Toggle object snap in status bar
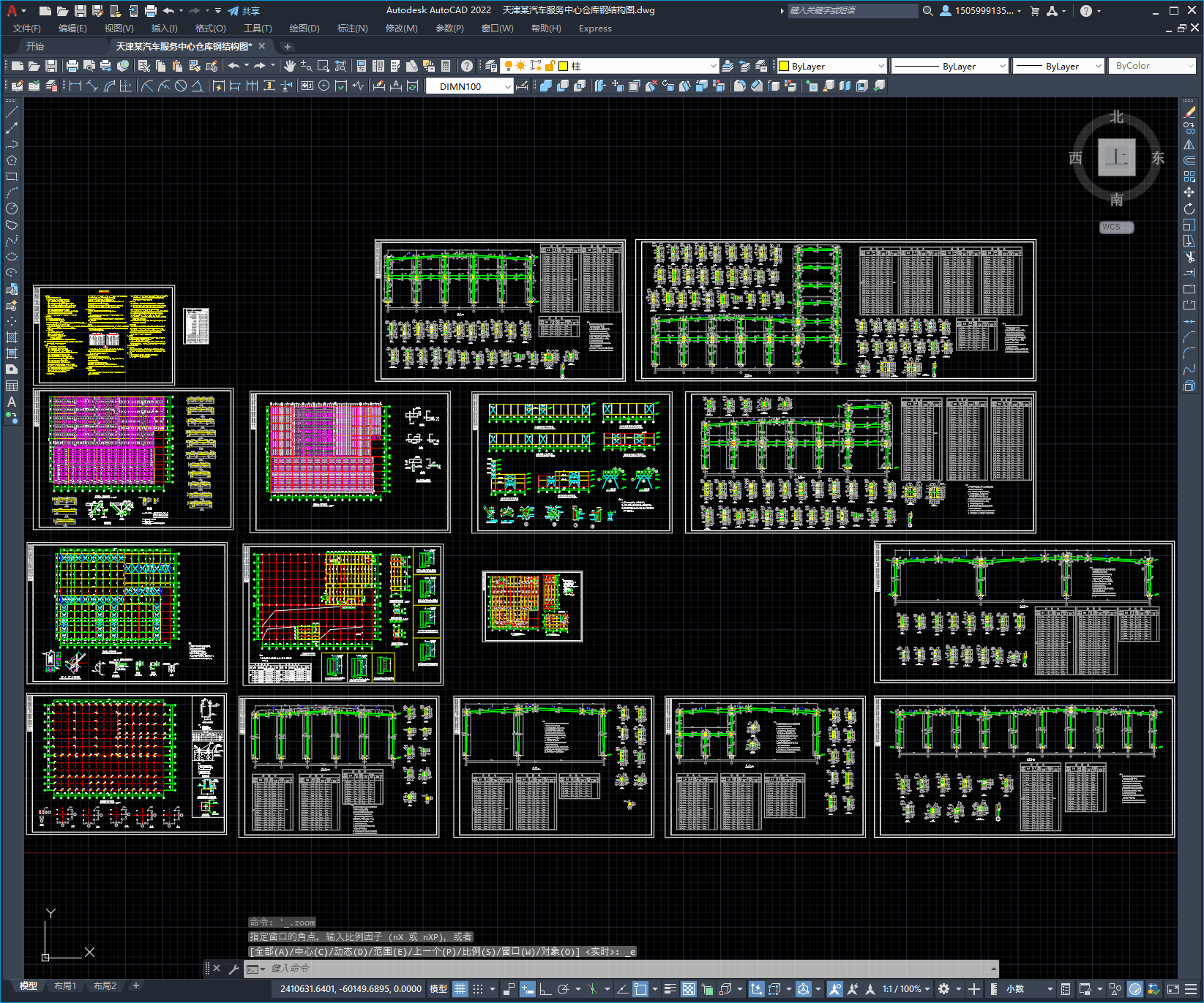Image resolution: width=1204 pixels, height=1003 pixels. click(640, 989)
